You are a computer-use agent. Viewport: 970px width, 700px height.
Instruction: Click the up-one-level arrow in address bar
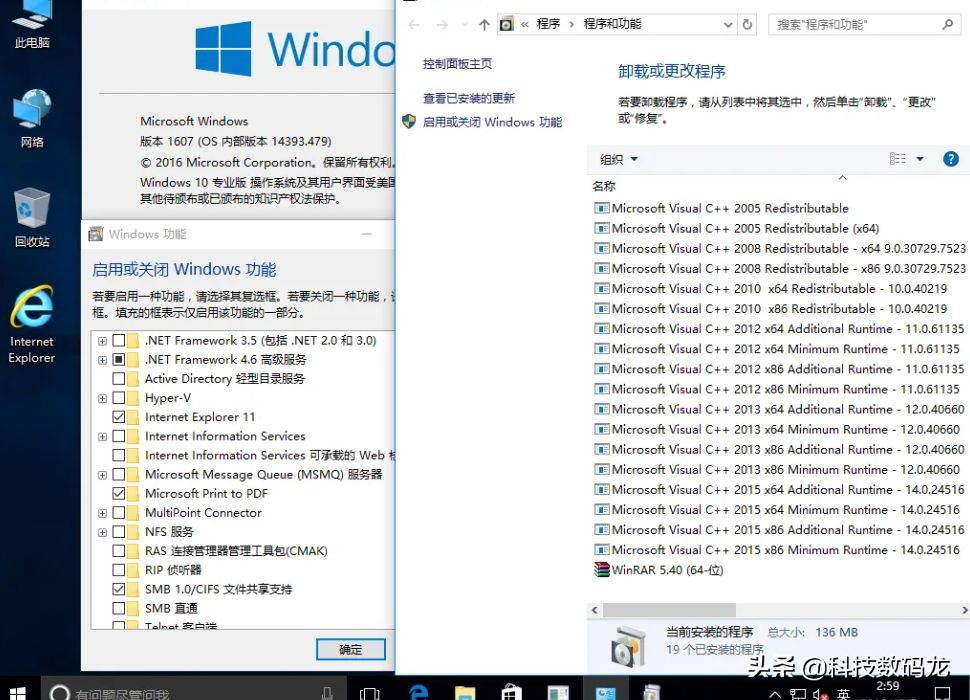[x=484, y=25]
